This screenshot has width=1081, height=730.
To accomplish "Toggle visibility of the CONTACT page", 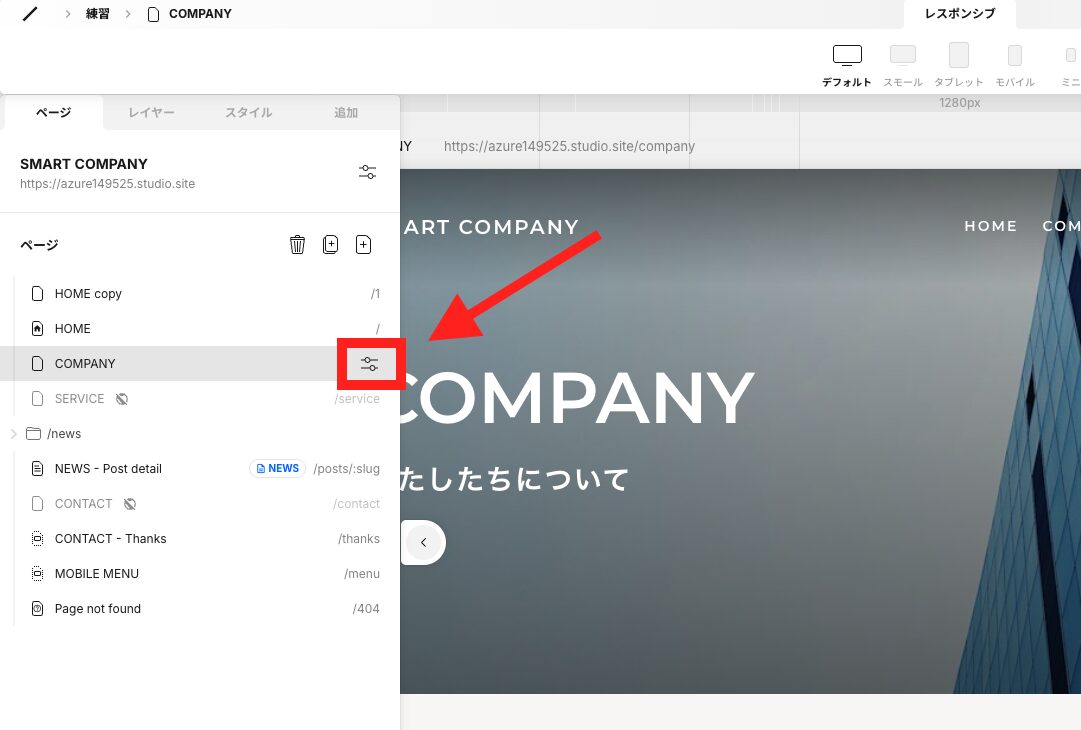I will point(129,503).
